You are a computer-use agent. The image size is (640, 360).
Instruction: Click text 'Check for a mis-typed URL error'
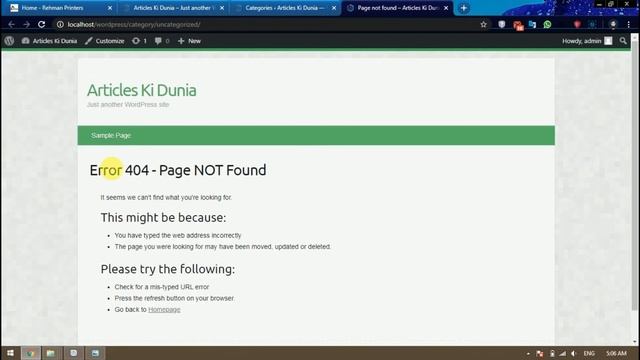162,287
